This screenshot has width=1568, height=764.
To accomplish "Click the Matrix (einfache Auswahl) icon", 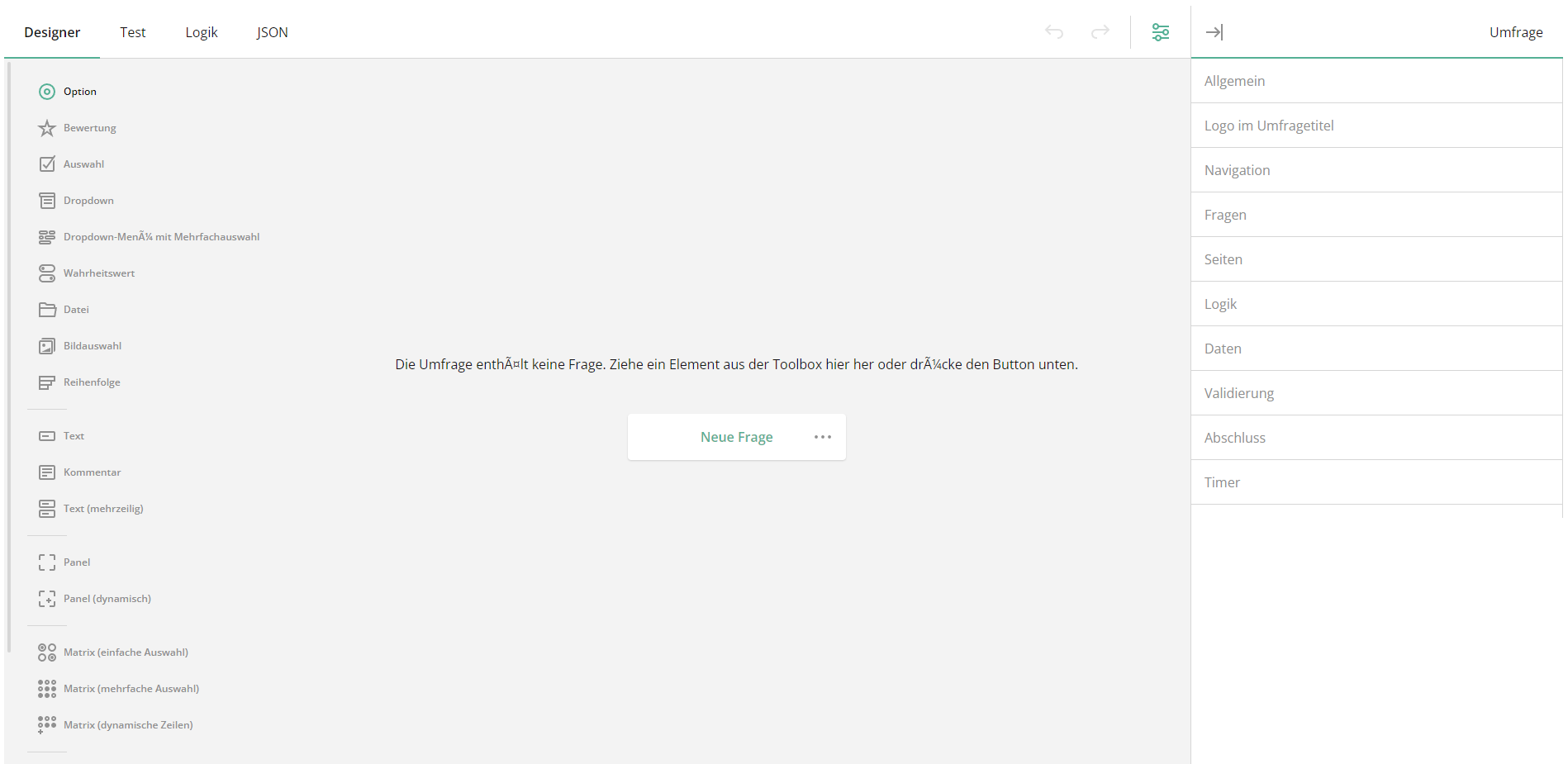I will tap(47, 652).
